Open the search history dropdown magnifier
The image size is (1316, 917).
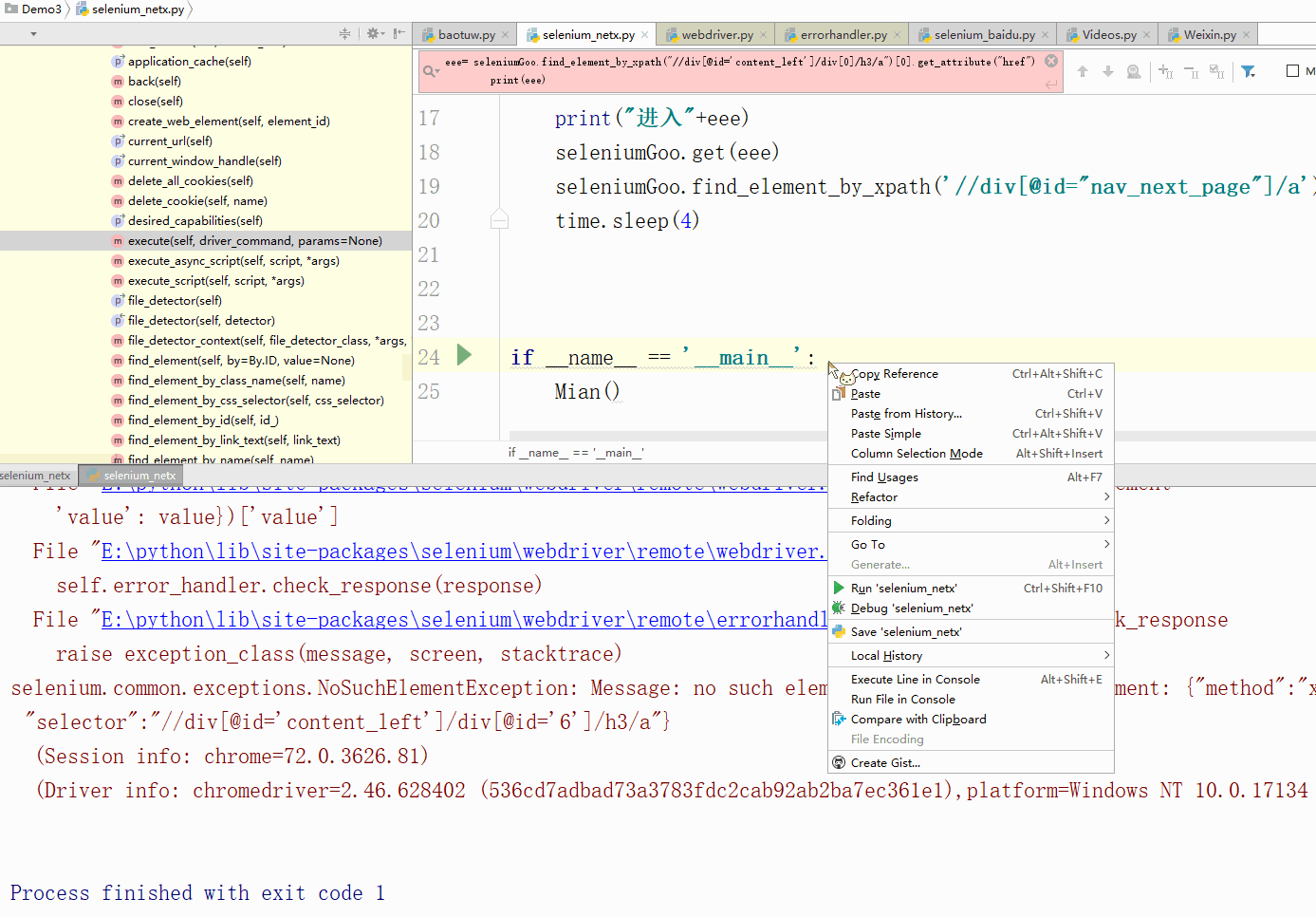[x=431, y=72]
